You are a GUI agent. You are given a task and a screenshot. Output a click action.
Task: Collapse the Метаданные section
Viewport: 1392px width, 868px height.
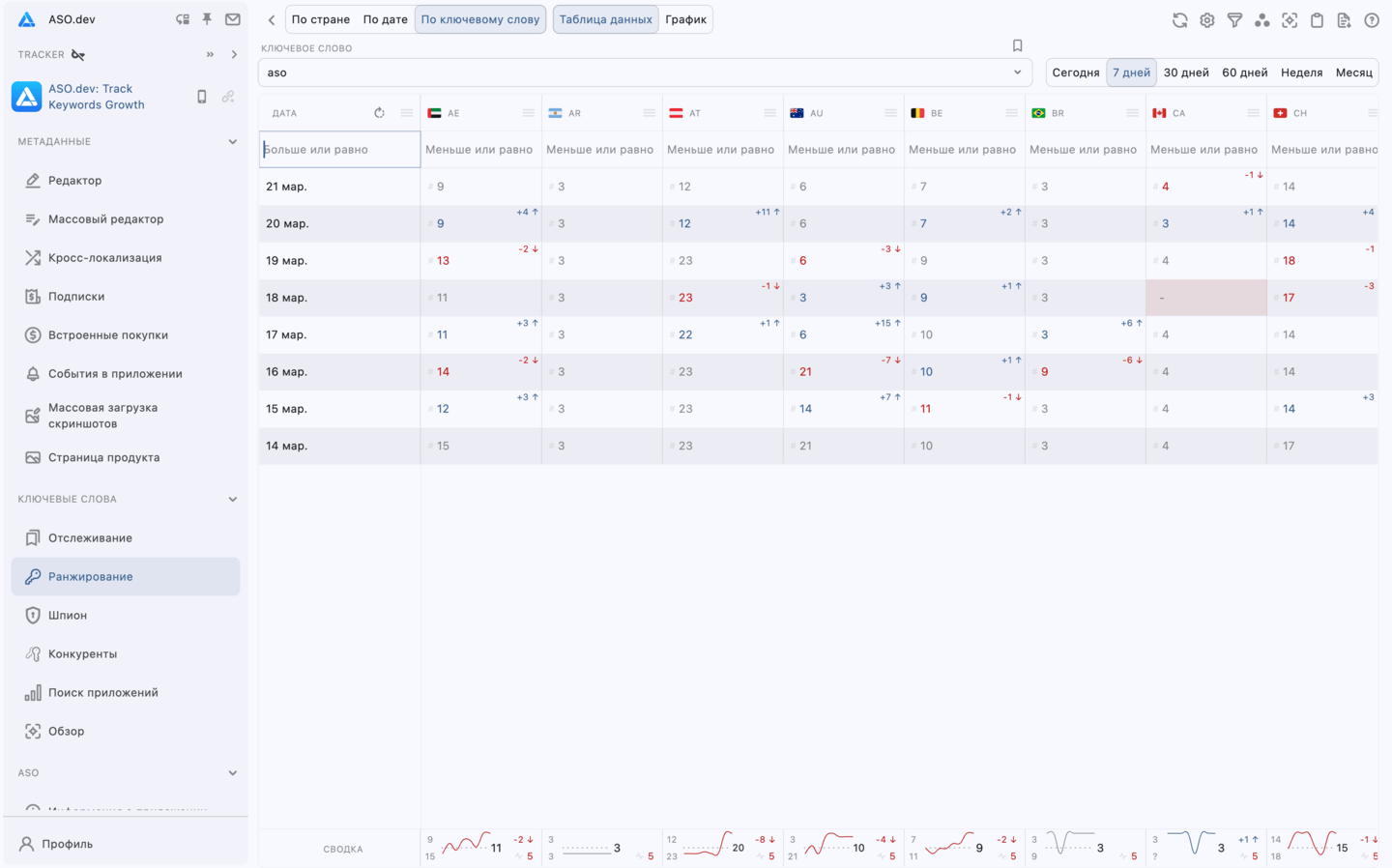point(232,142)
